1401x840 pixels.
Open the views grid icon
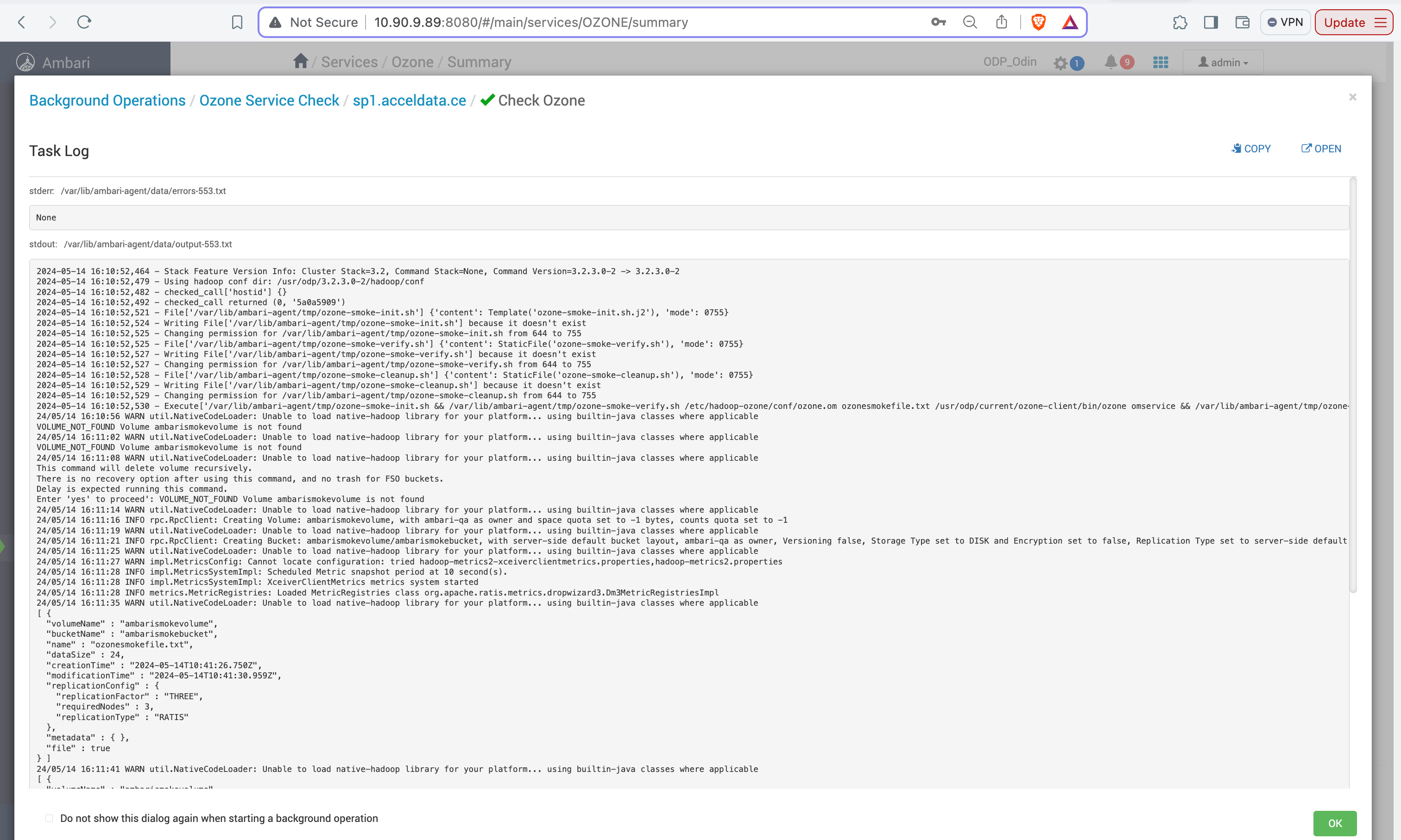1161,62
